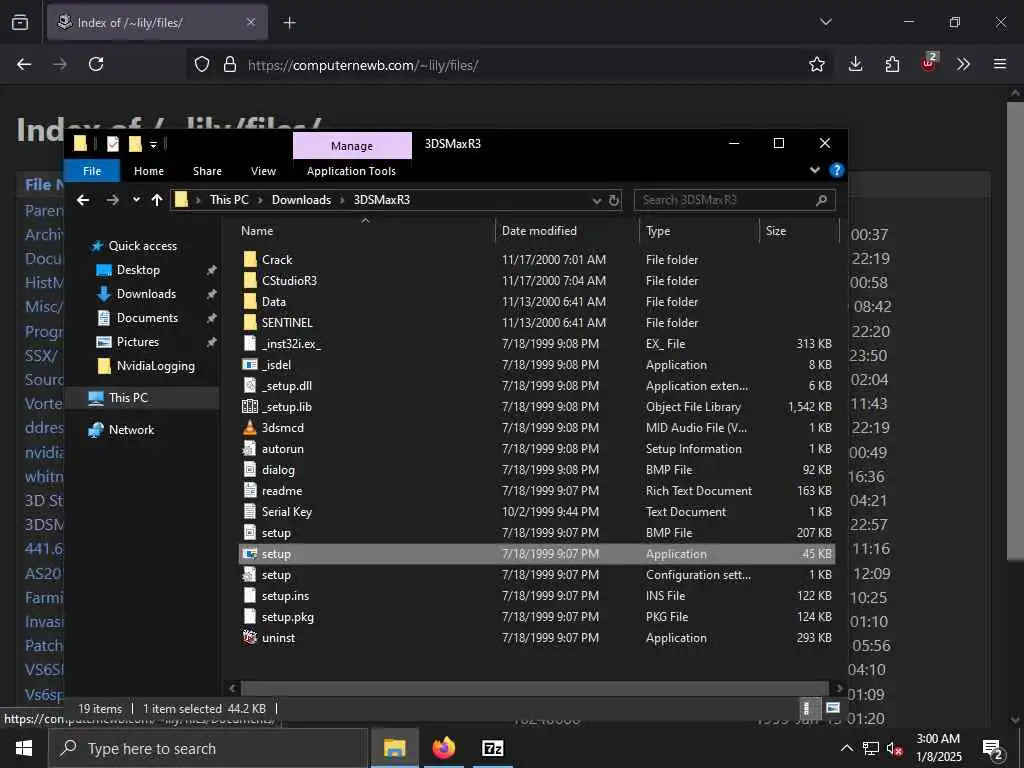Viewport: 1024px width, 768px height.
Task: Open Firefox downloads panel
Action: (x=856, y=64)
